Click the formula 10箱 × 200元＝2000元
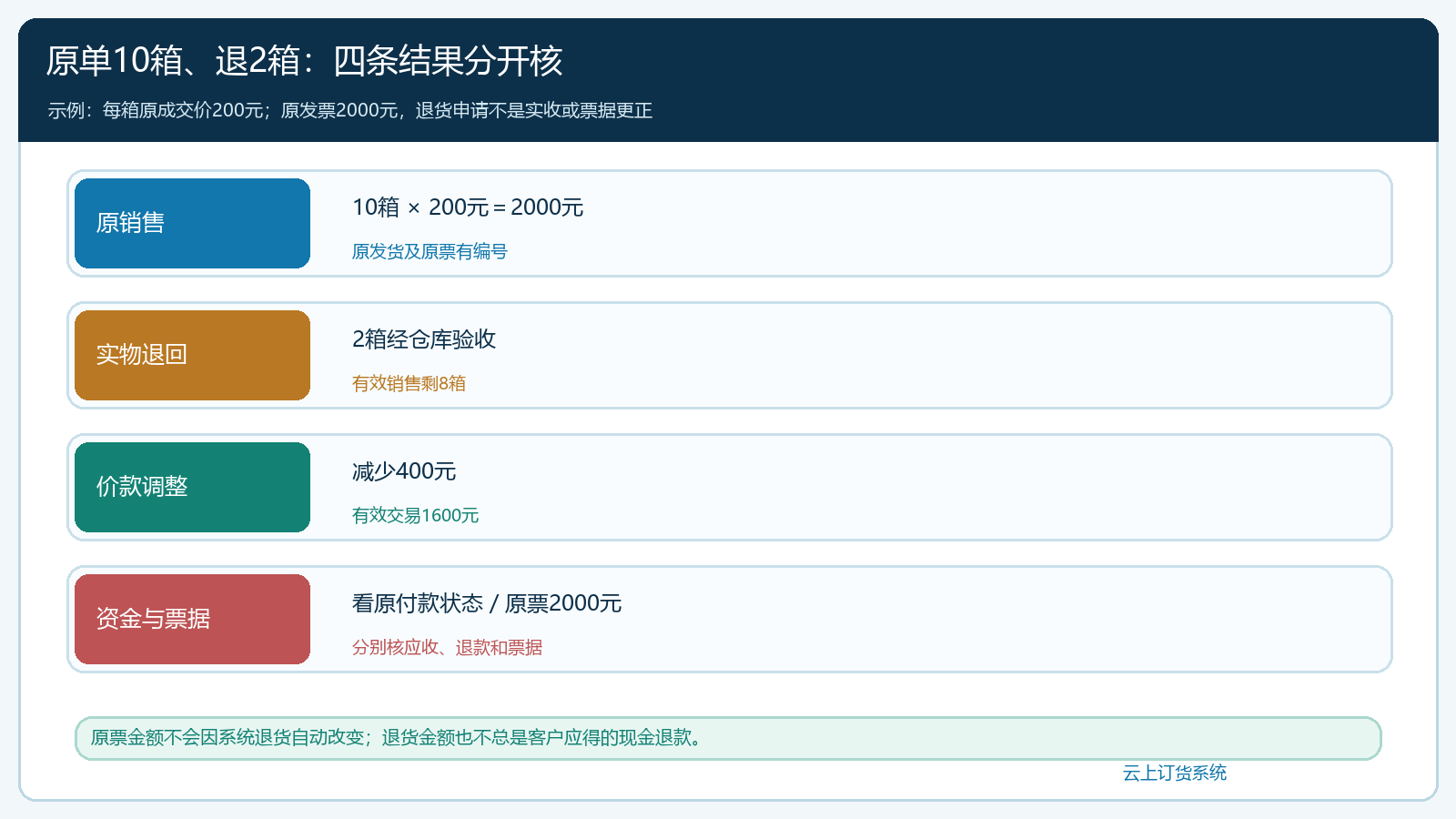The height and width of the screenshot is (819, 1456). coord(468,207)
